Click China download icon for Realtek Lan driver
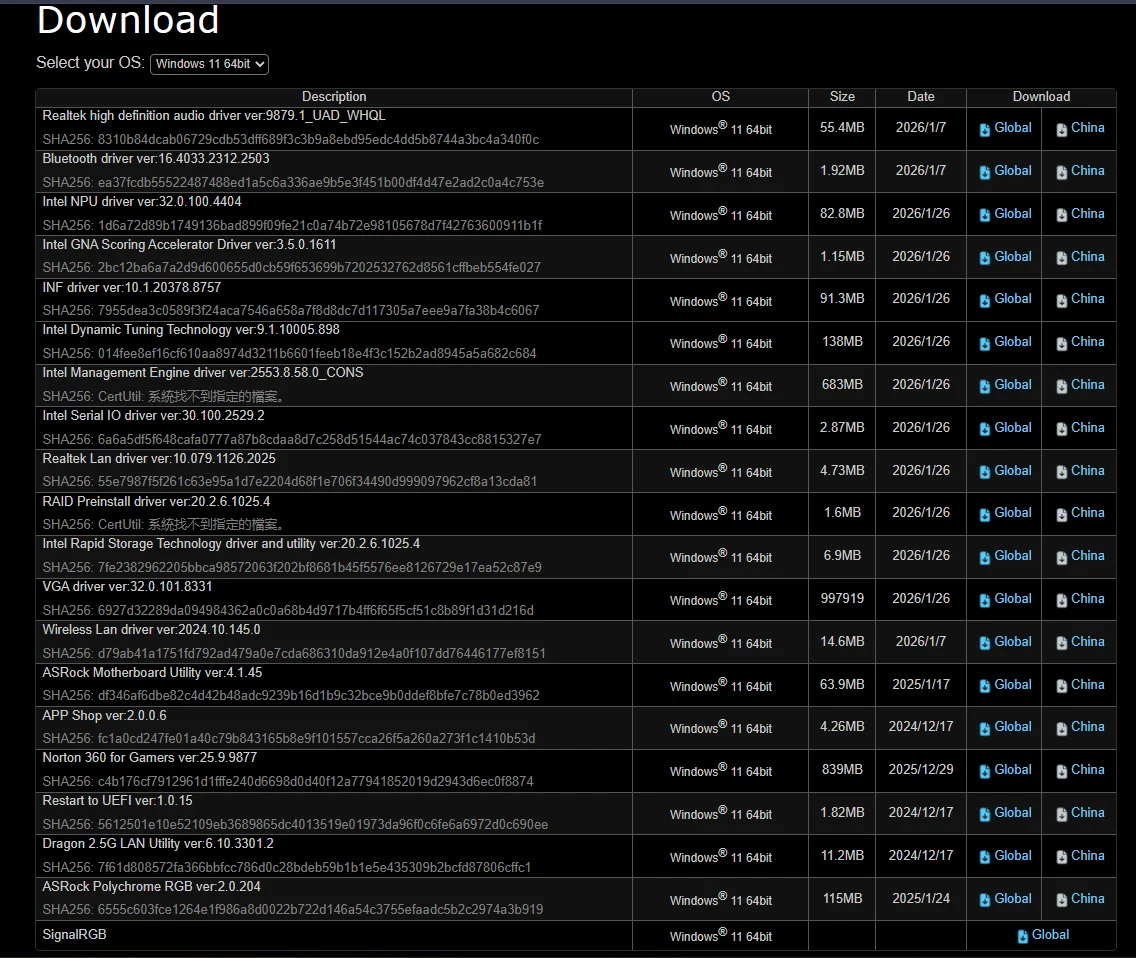This screenshot has width=1136, height=958. (x=1061, y=472)
